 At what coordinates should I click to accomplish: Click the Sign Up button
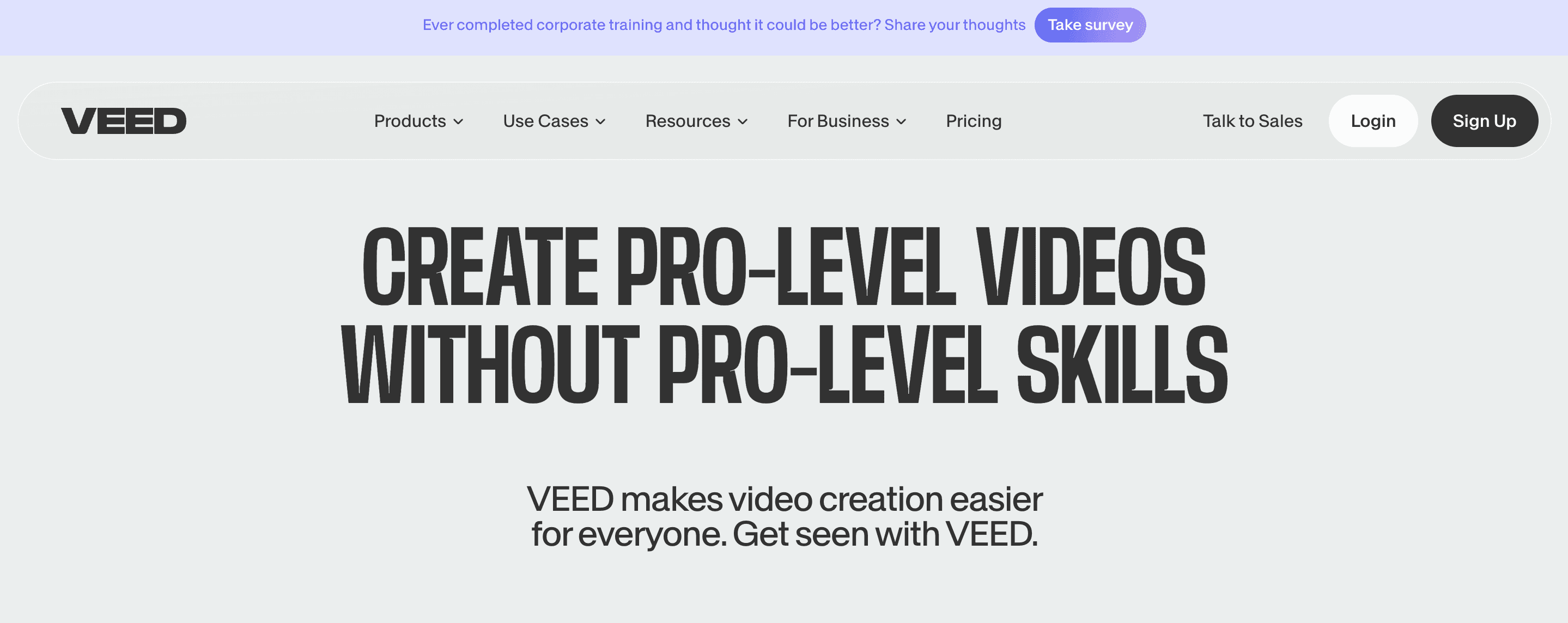click(1485, 120)
